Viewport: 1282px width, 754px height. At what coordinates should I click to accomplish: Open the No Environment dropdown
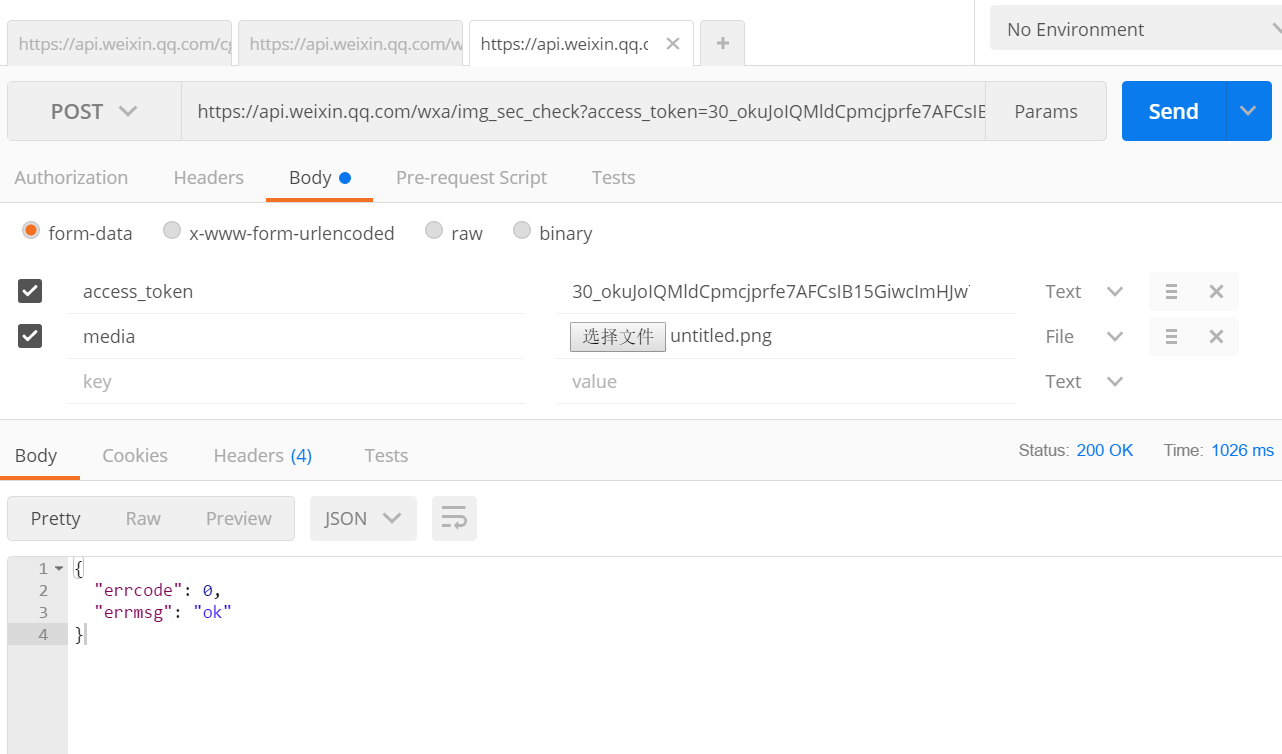(x=1136, y=29)
